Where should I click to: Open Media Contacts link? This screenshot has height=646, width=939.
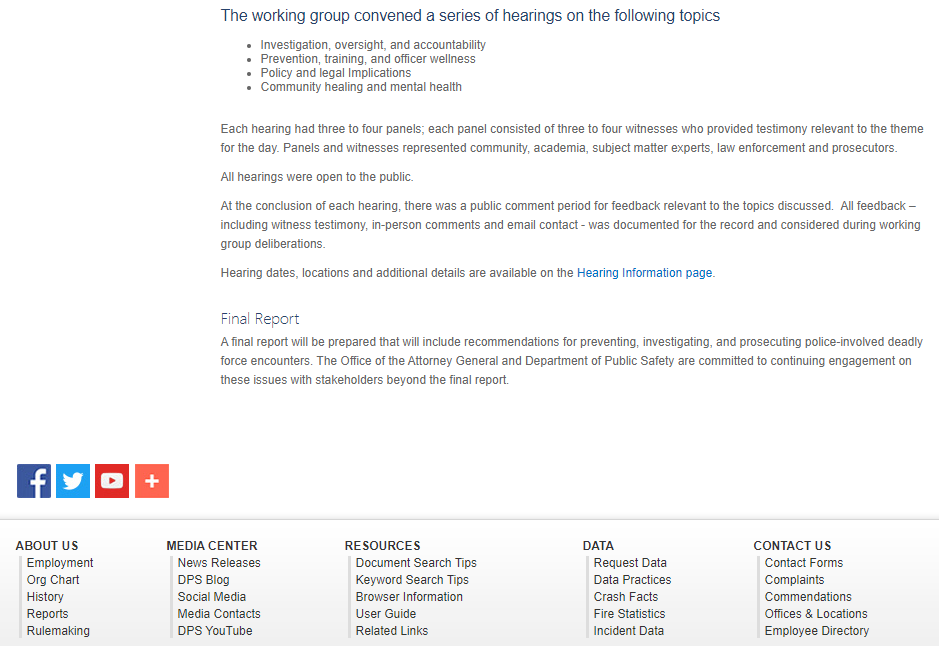click(219, 614)
